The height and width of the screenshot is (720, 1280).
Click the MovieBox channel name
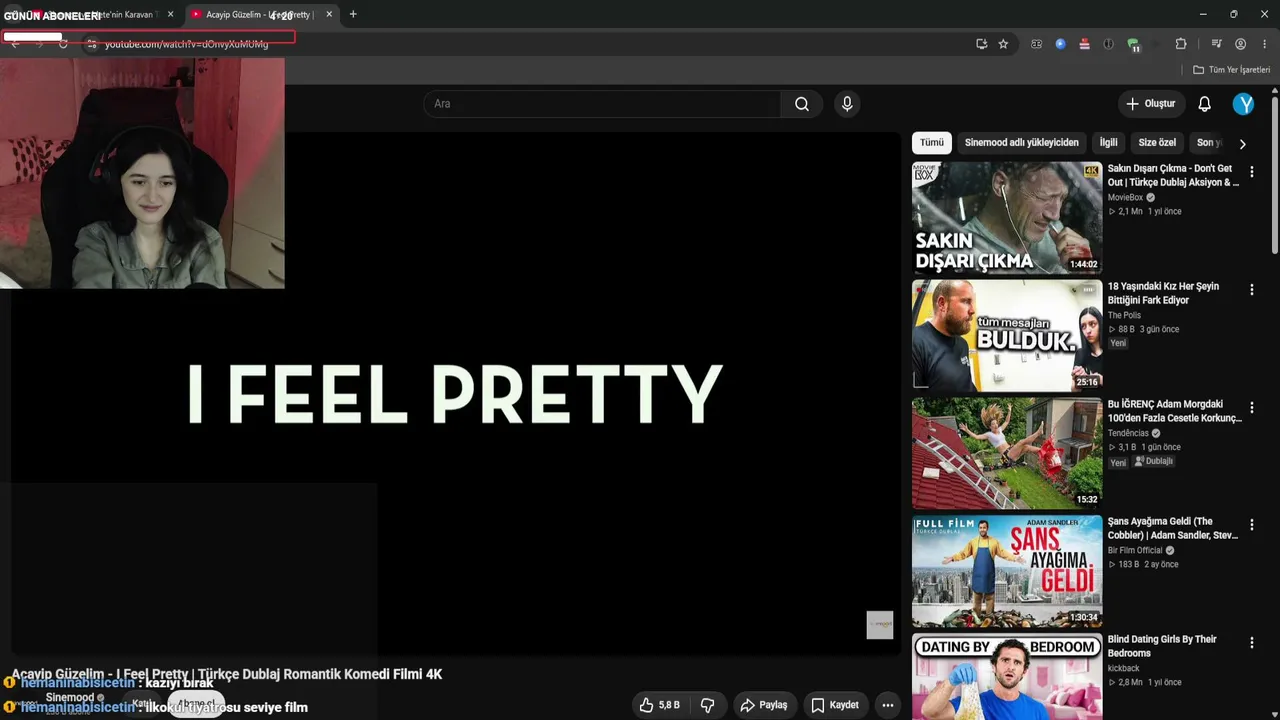(x=1125, y=198)
